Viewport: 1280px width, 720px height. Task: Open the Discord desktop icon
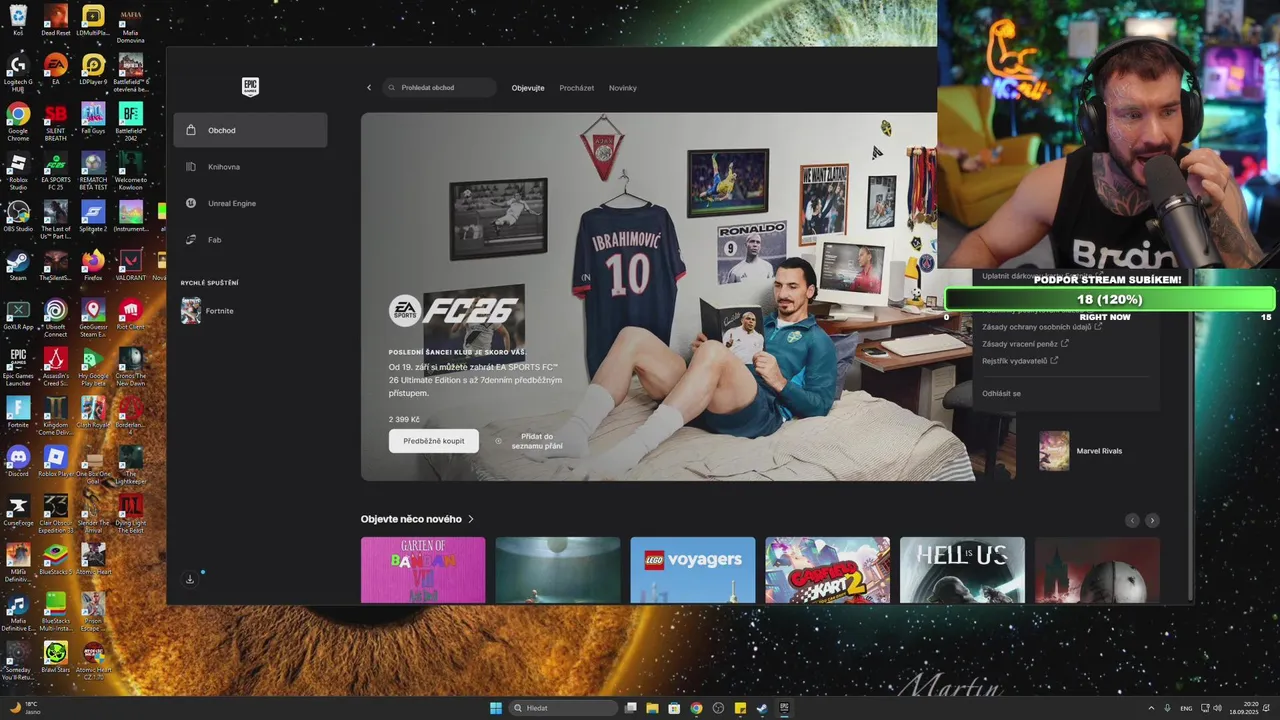(18, 461)
